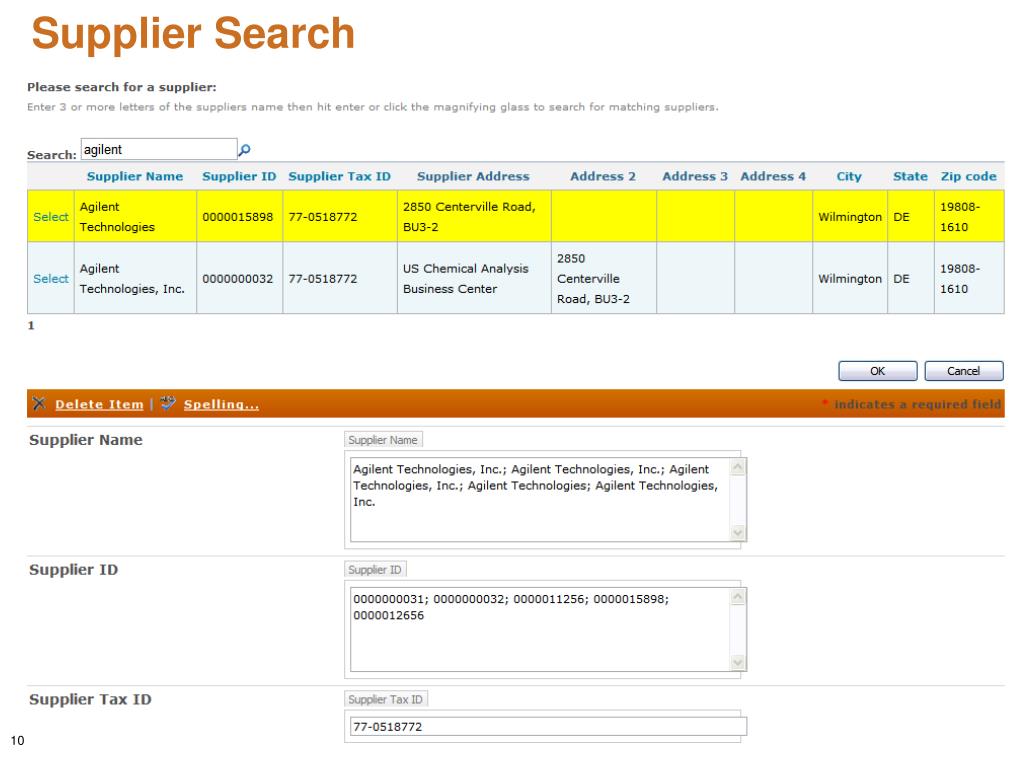Open the Delete Item link

[99, 404]
